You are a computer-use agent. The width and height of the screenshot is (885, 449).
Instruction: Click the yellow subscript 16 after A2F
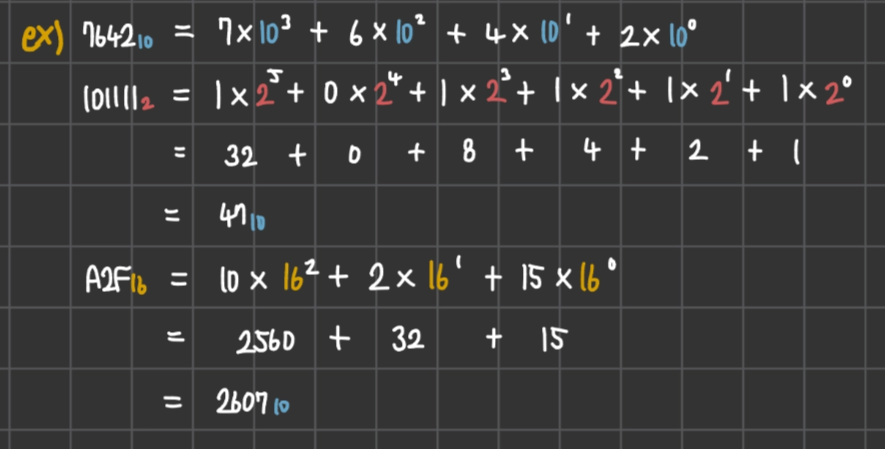pyautogui.click(x=139, y=286)
